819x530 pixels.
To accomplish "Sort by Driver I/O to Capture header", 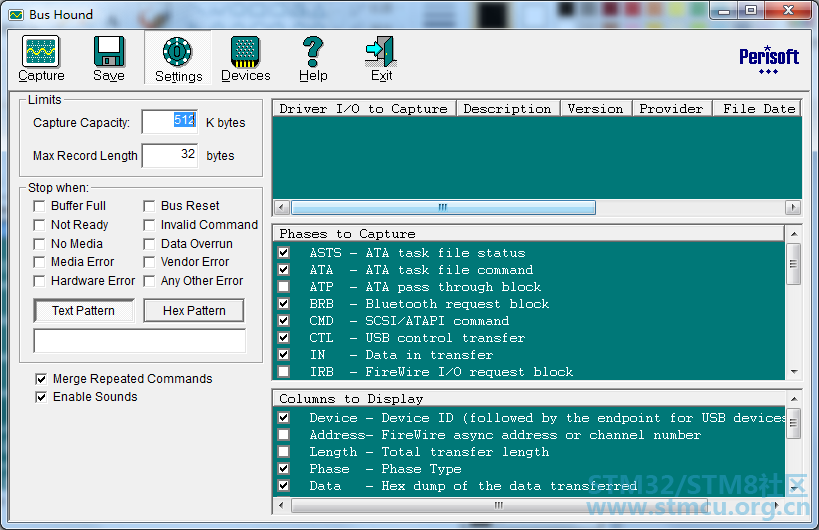I will (364, 109).
